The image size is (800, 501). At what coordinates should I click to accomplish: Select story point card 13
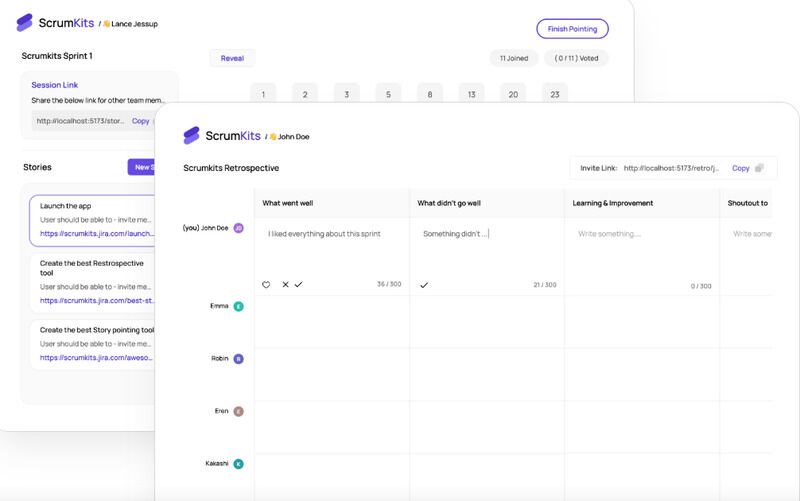pyautogui.click(x=471, y=94)
